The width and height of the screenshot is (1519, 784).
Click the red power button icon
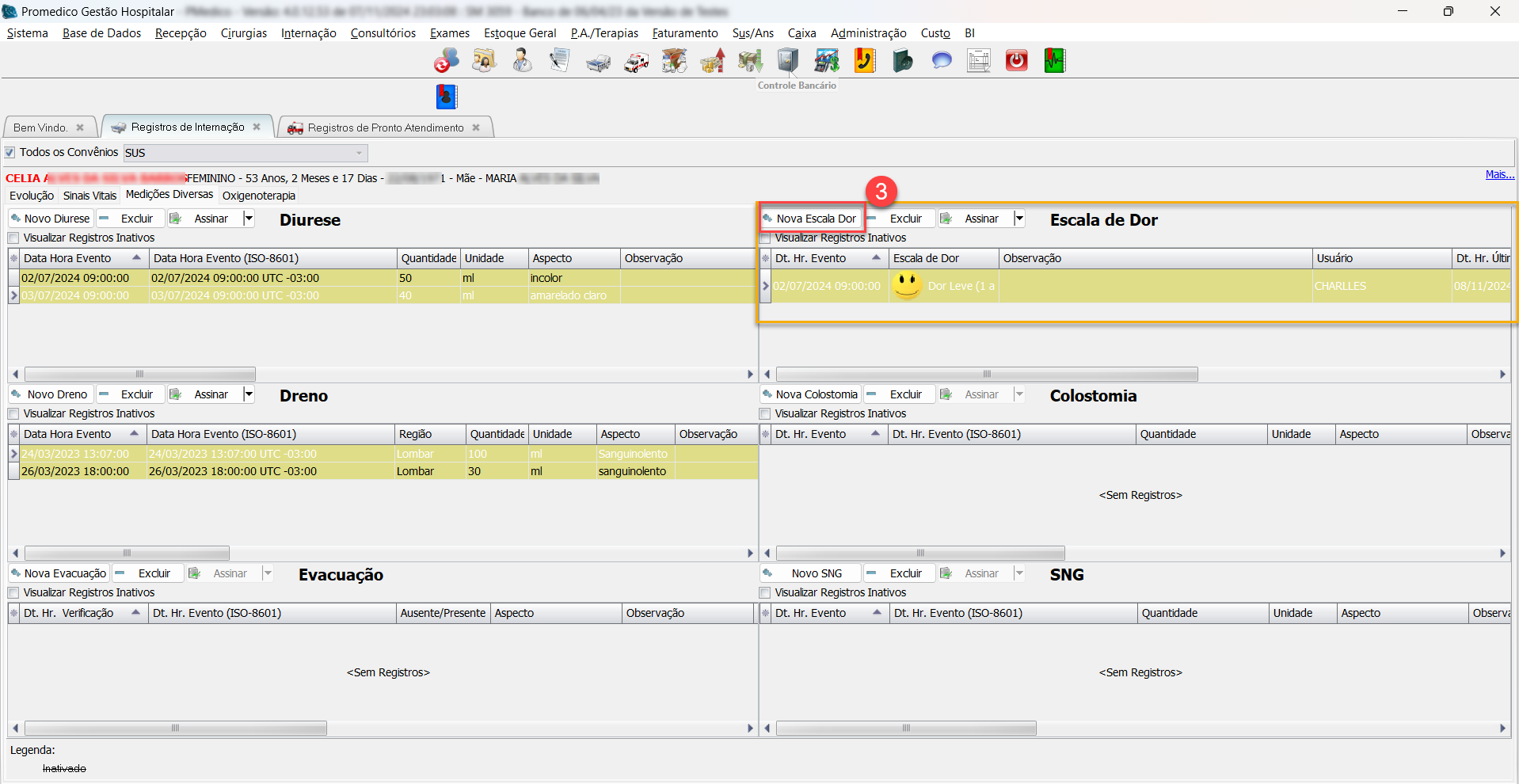[x=1016, y=61]
